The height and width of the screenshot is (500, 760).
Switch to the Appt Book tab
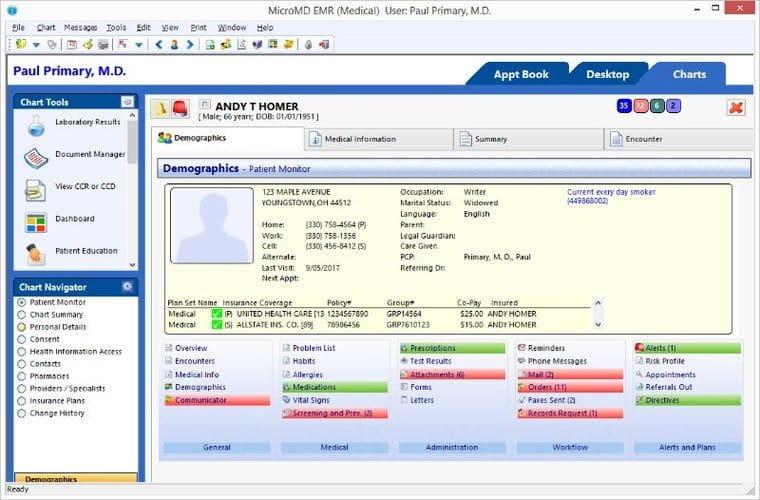[x=521, y=74]
